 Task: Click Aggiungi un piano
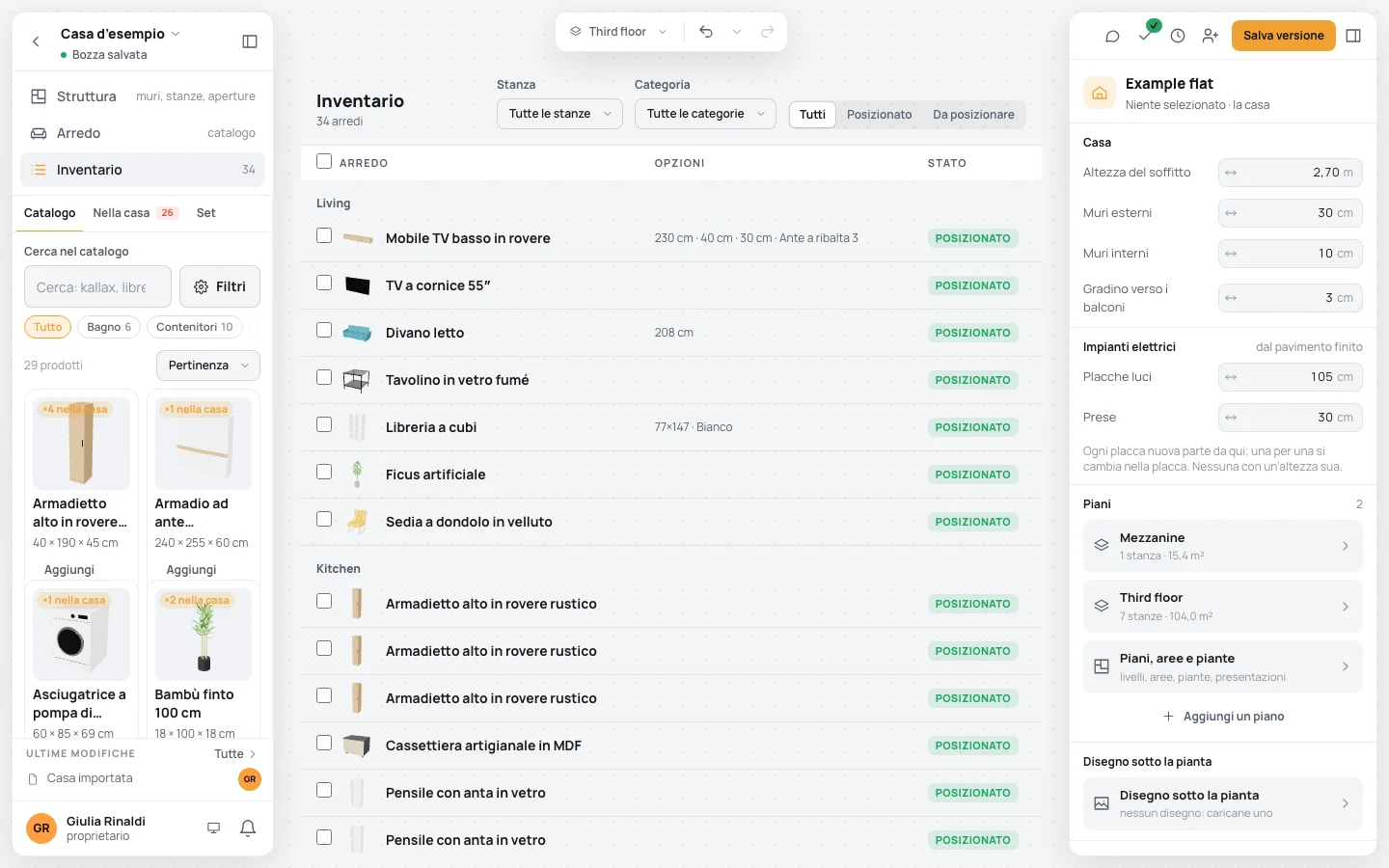coord(1223,717)
